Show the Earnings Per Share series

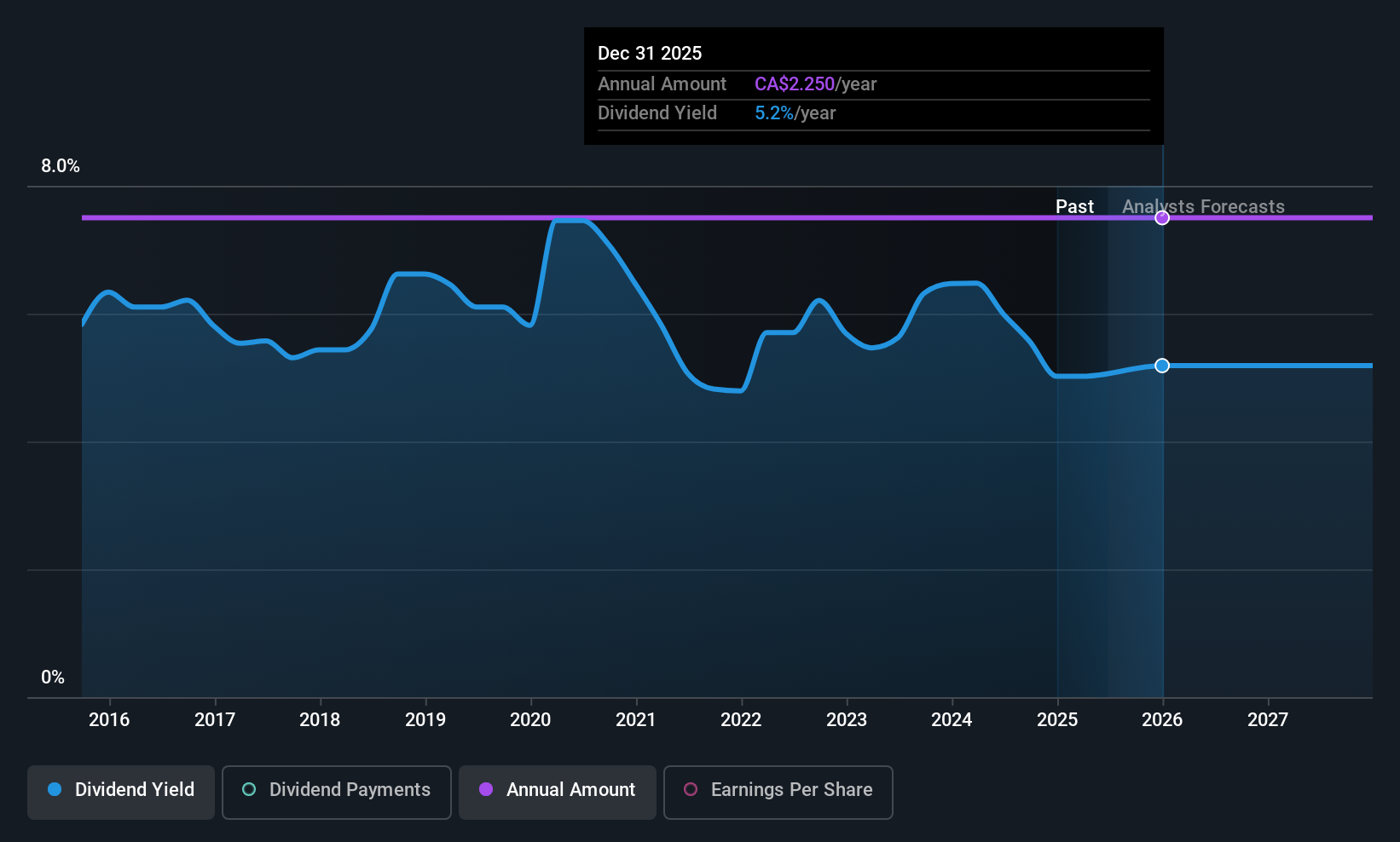[x=778, y=793]
